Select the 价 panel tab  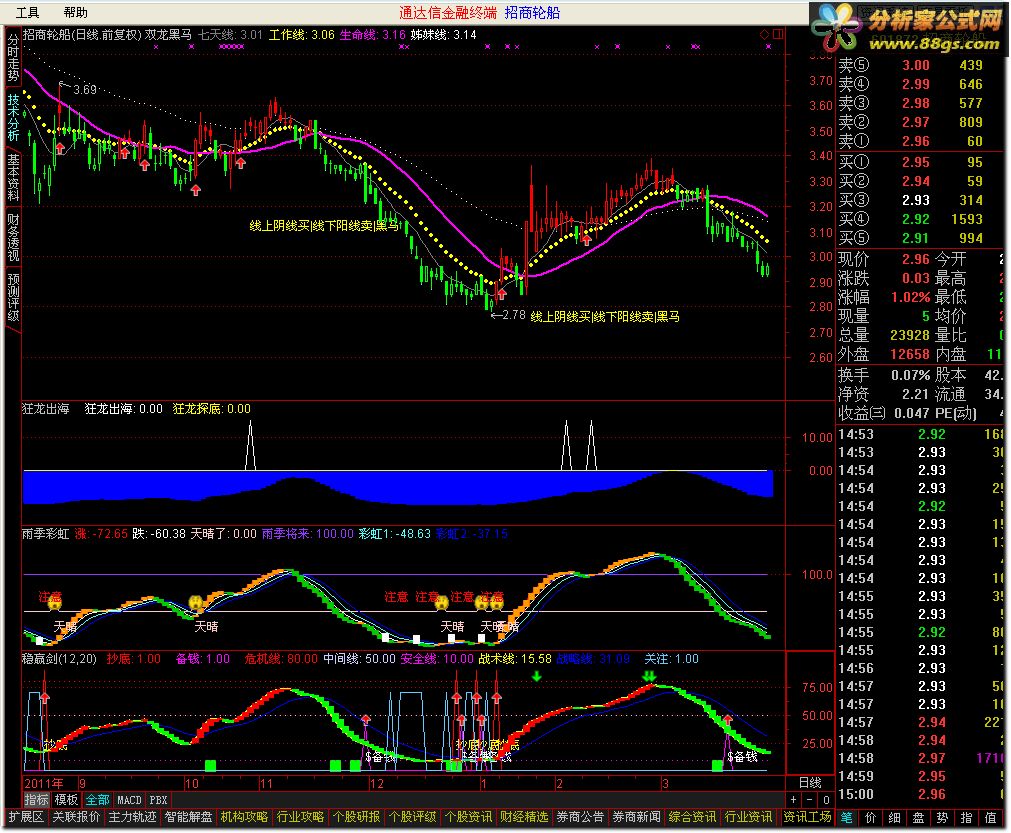point(870,818)
